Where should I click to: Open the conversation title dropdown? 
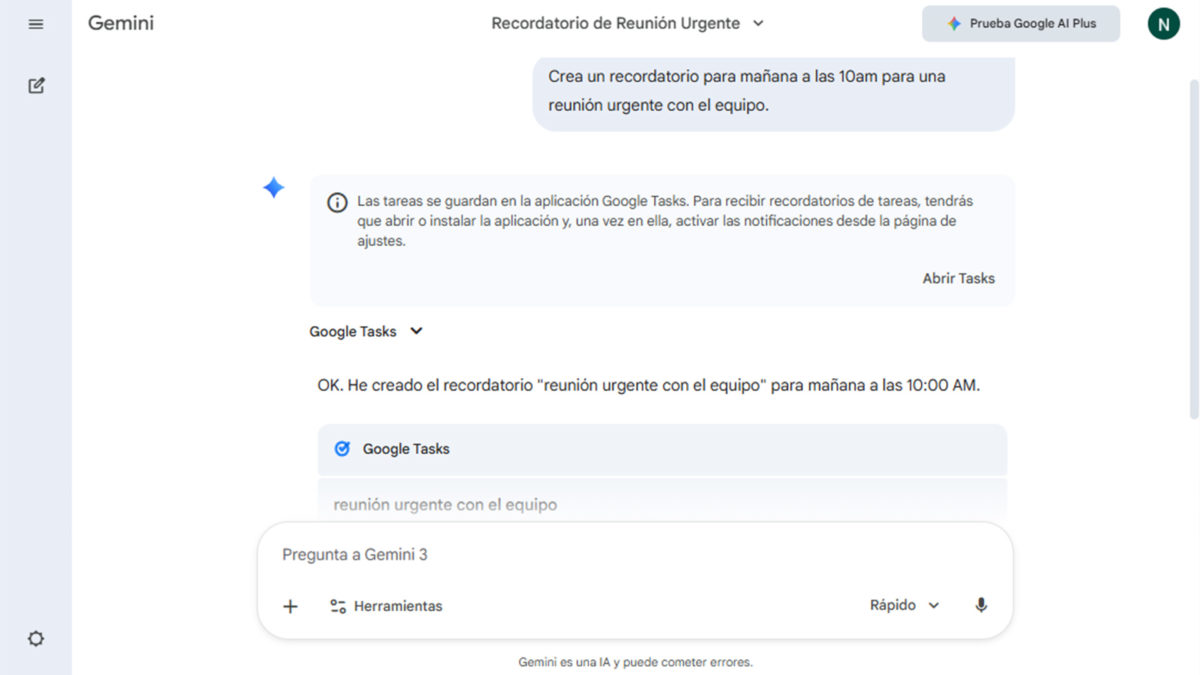tap(758, 22)
